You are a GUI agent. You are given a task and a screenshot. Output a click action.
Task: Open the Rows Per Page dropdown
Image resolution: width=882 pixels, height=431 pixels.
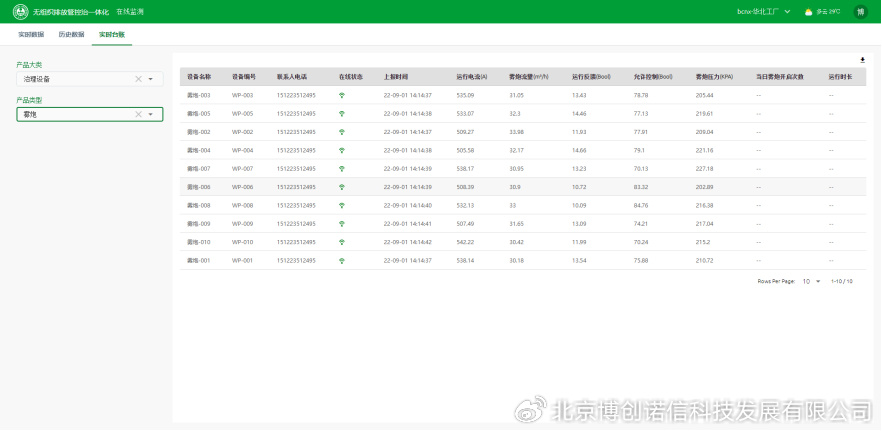pos(810,282)
